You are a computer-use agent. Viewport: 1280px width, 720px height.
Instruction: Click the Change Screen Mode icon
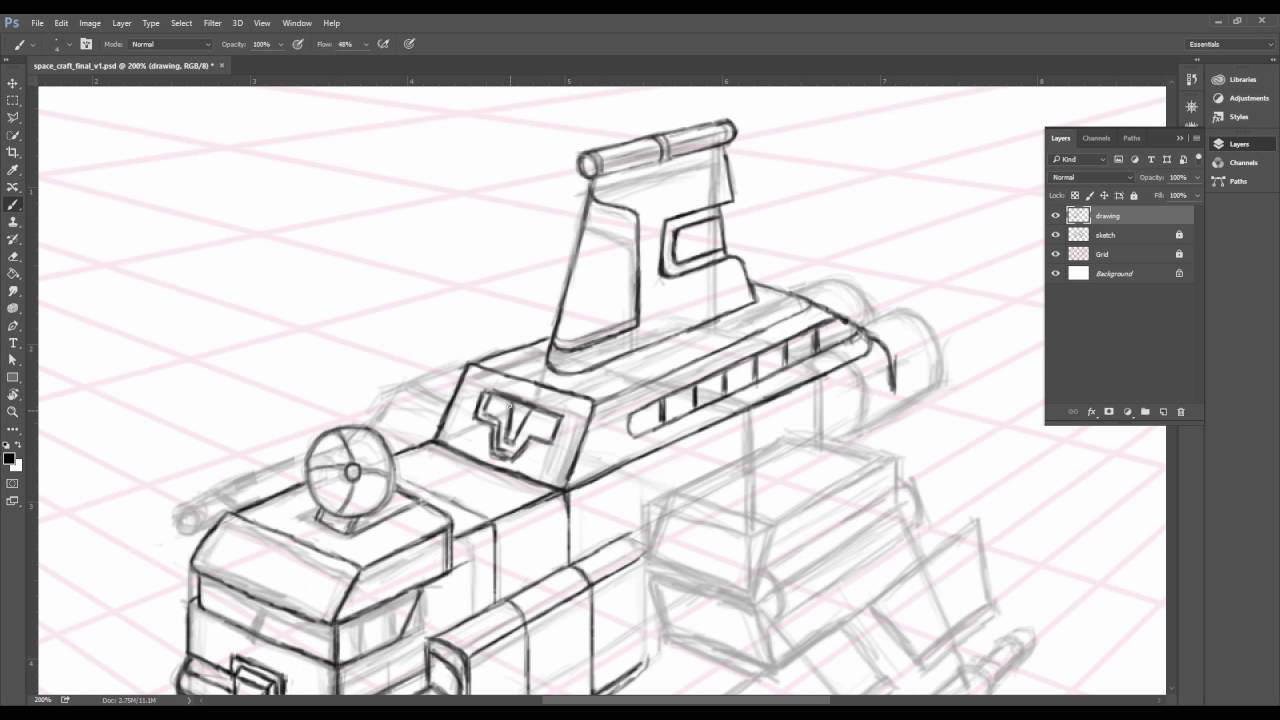point(13,501)
